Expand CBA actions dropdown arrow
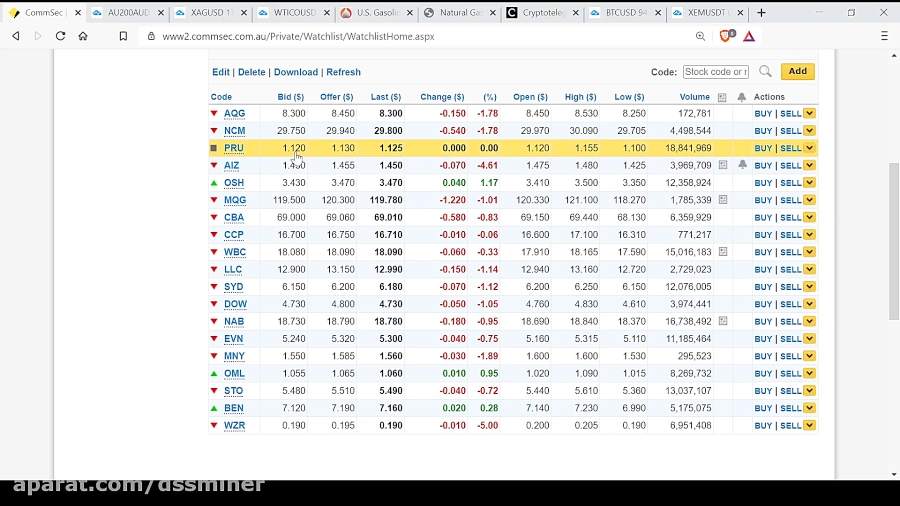 pos(809,217)
